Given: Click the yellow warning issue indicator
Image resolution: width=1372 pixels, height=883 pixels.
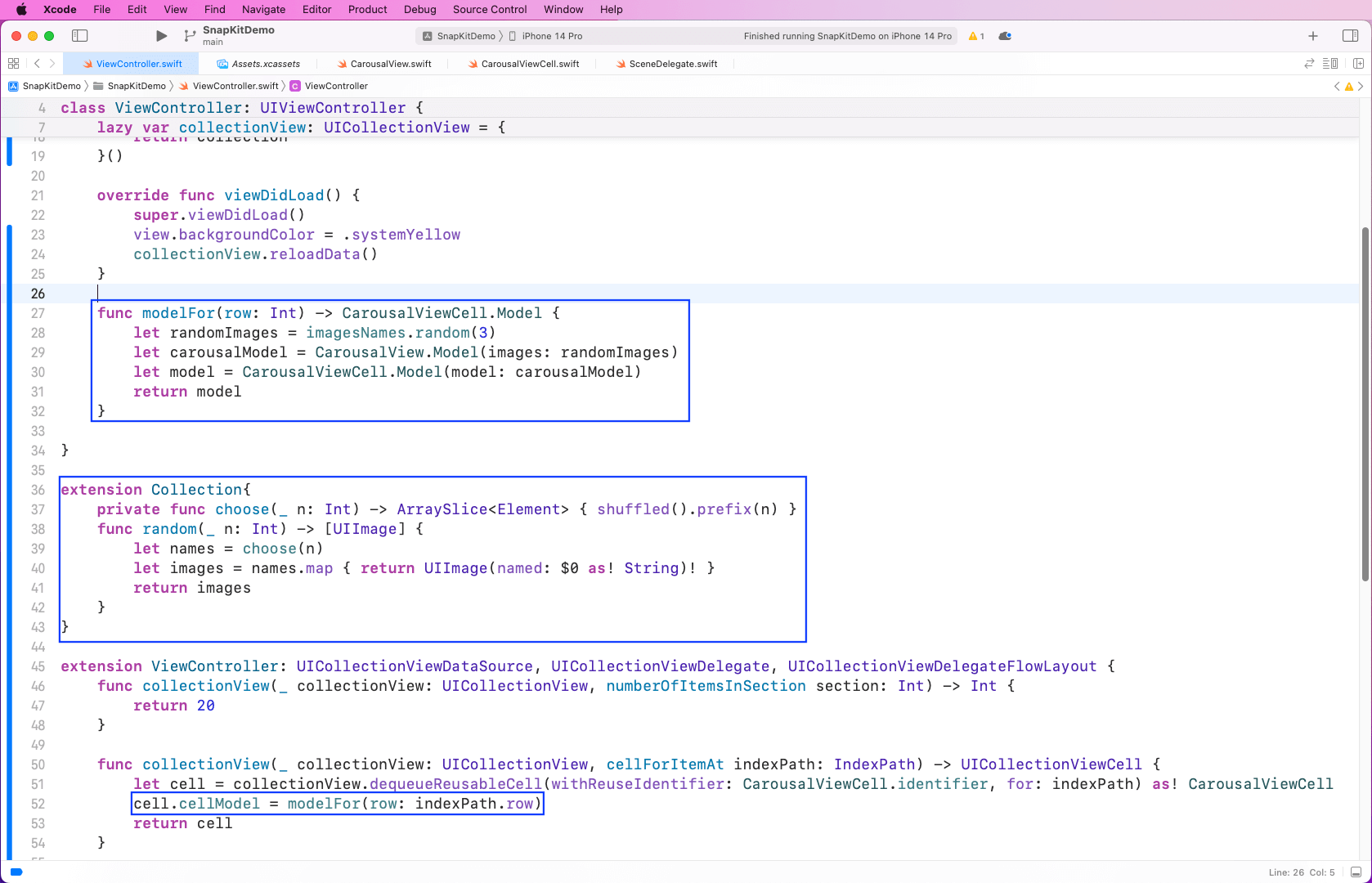Looking at the screenshot, I should pos(975,36).
